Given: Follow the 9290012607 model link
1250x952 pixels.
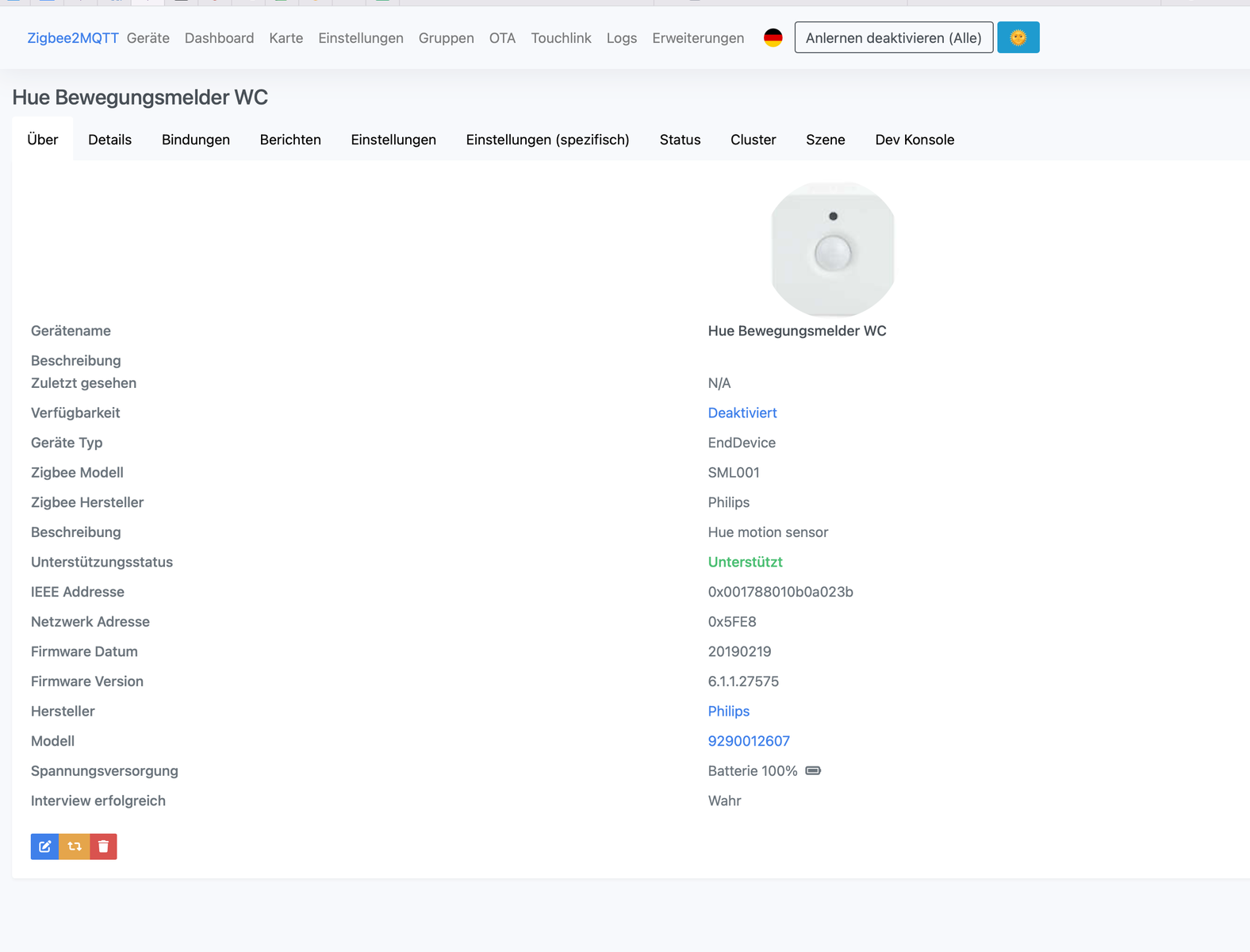Looking at the screenshot, I should pyautogui.click(x=748, y=741).
